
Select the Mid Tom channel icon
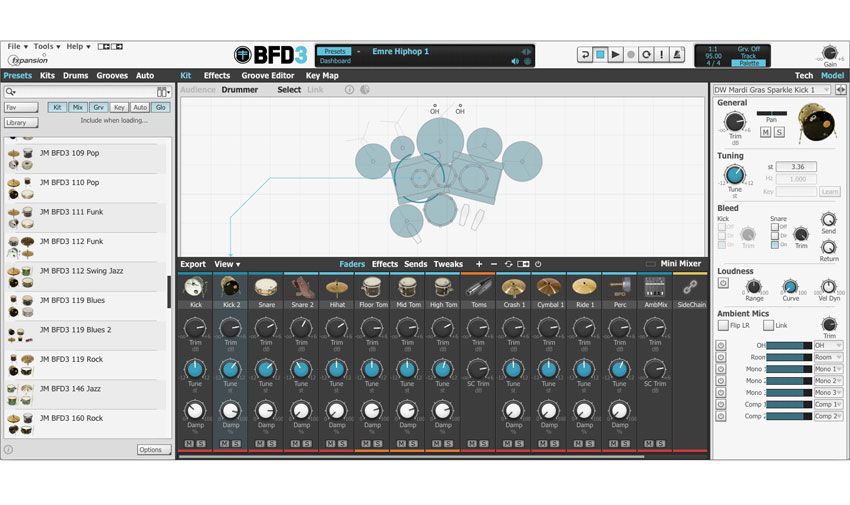coord(408,288)
